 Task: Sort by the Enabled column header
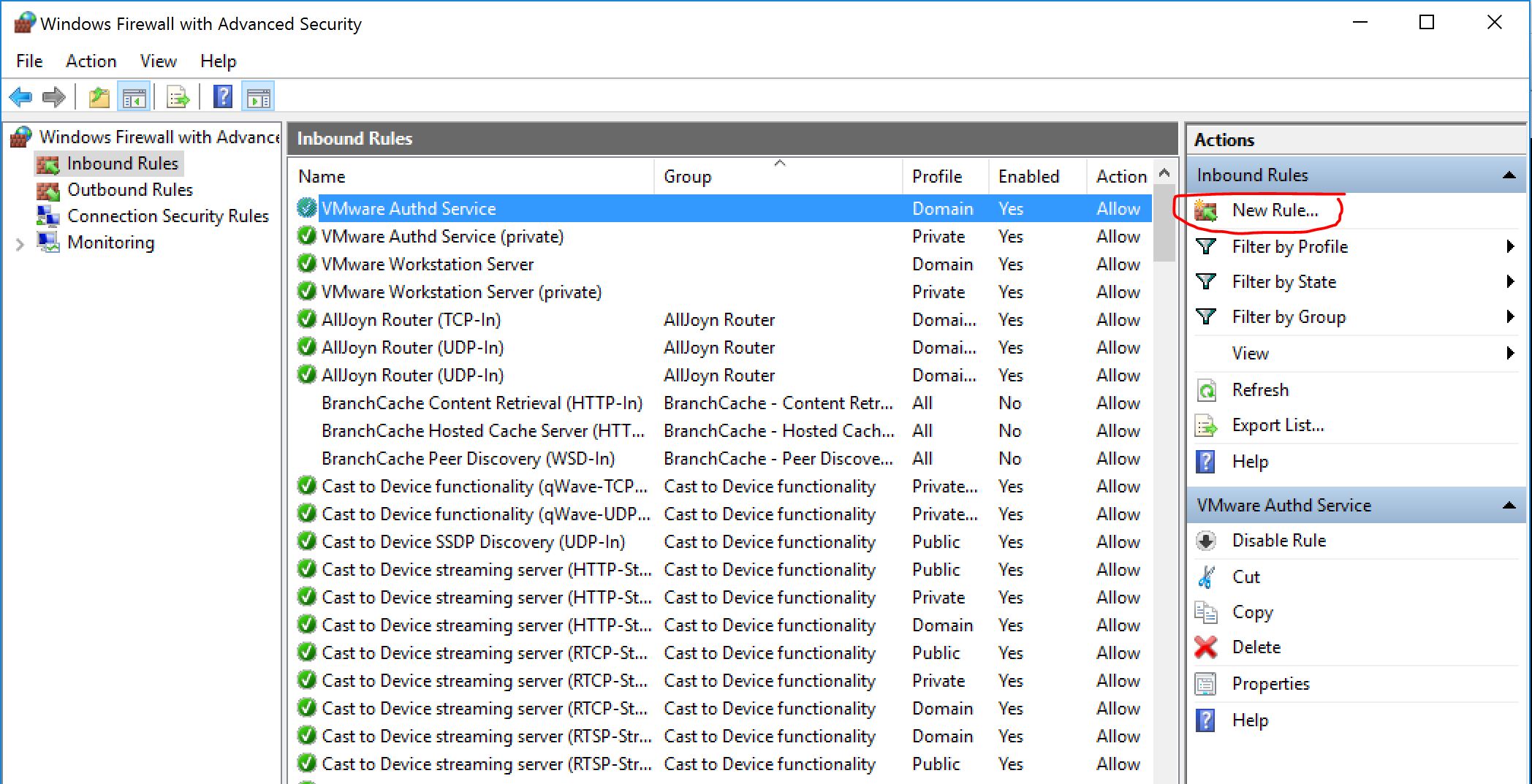coord(1038,177)
